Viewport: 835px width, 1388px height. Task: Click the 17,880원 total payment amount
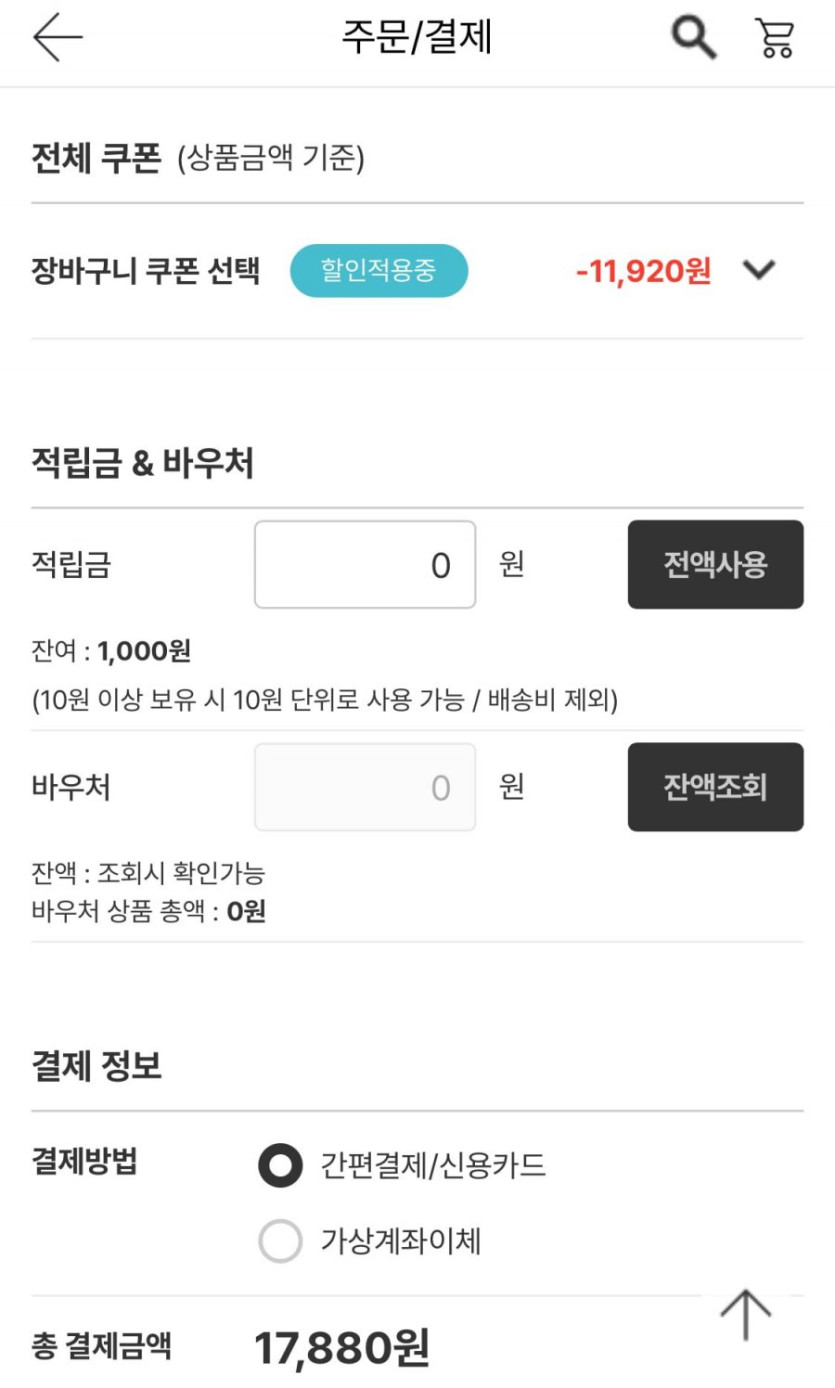(x=342, y=1348)
